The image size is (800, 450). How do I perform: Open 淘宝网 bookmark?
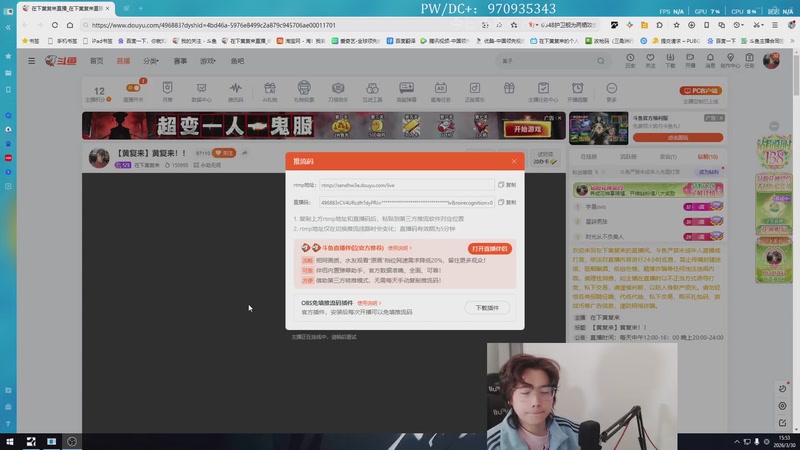[301, 41]
